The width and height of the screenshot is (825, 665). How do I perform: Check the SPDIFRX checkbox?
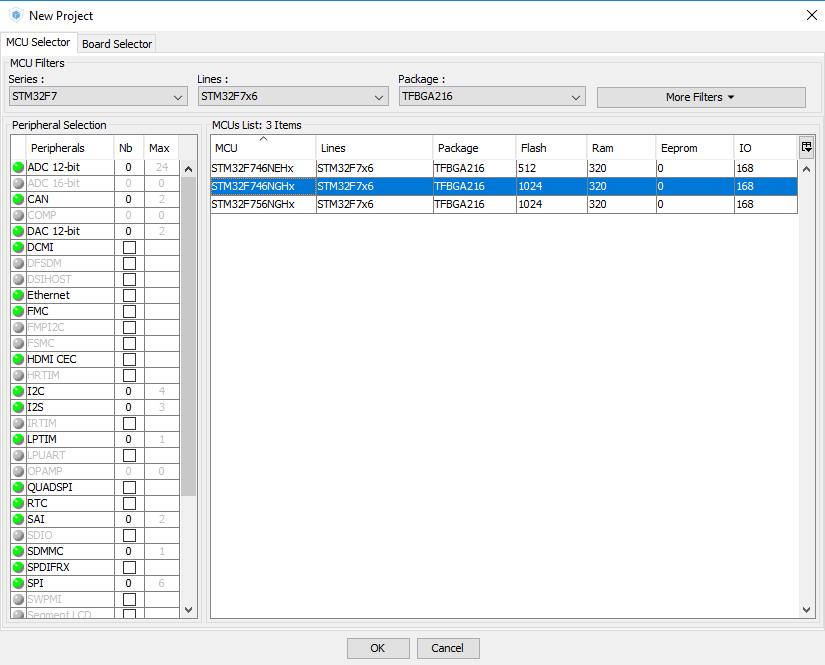[129, 567]
